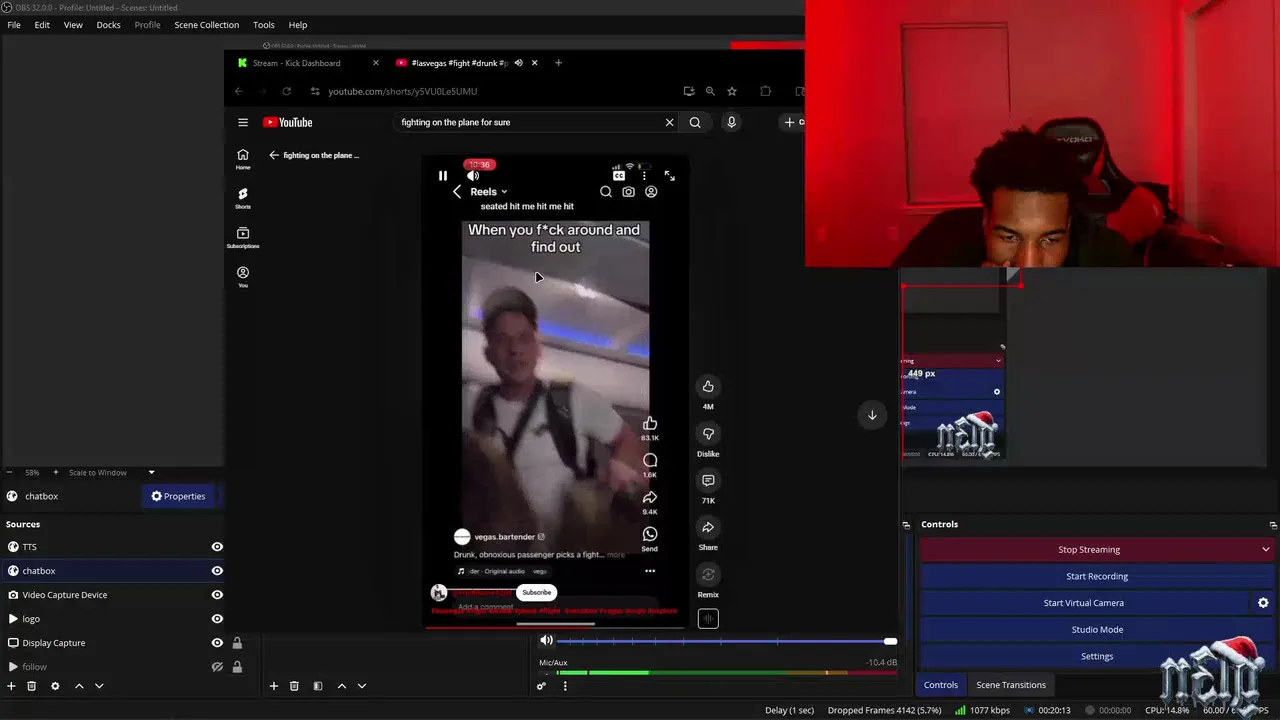1280x720 pixels.
Task: Open the Edit menu
Action: pyautogui.click(x=42, y=25)
